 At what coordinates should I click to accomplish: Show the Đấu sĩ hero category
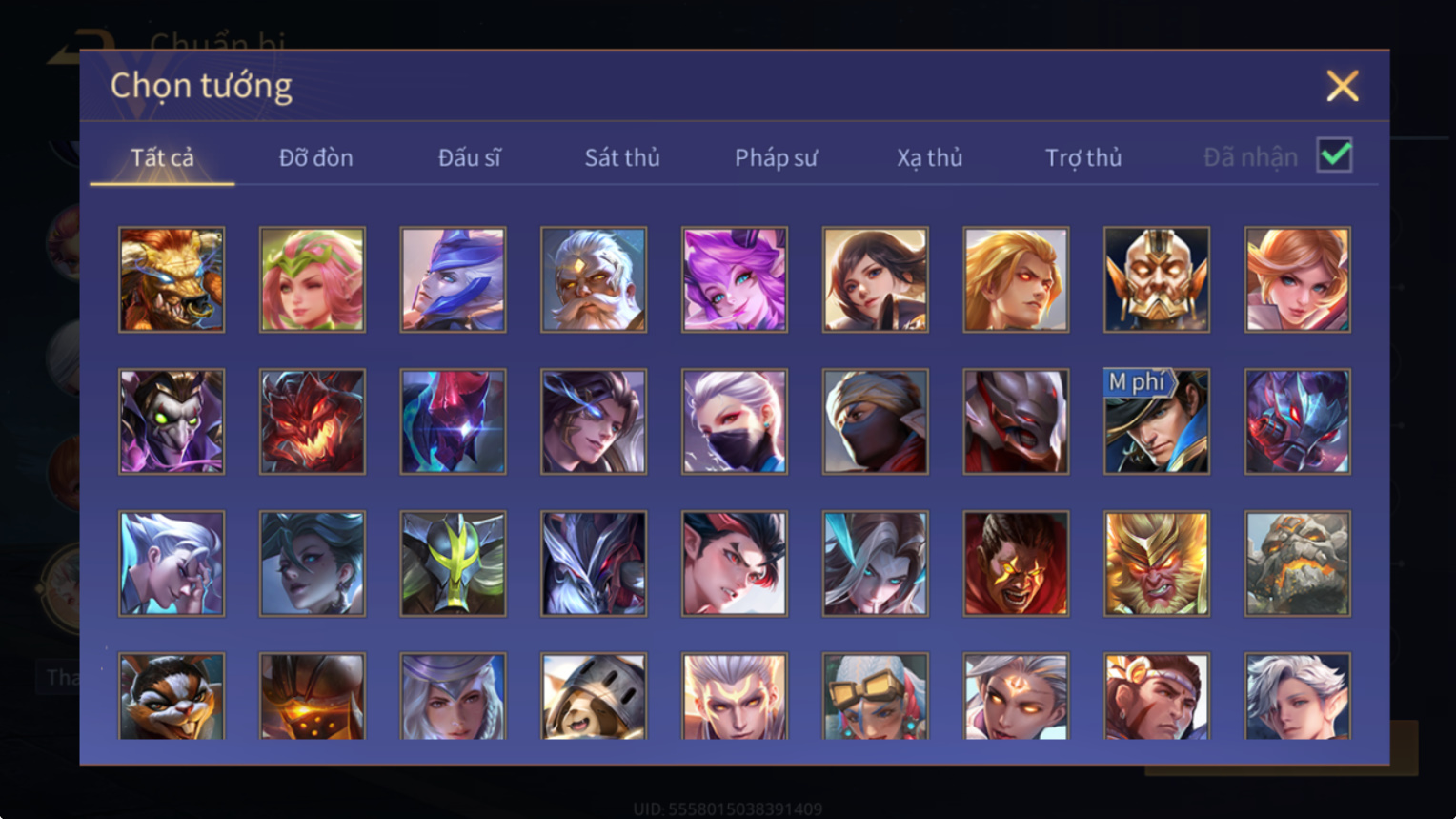pos(469,157)
